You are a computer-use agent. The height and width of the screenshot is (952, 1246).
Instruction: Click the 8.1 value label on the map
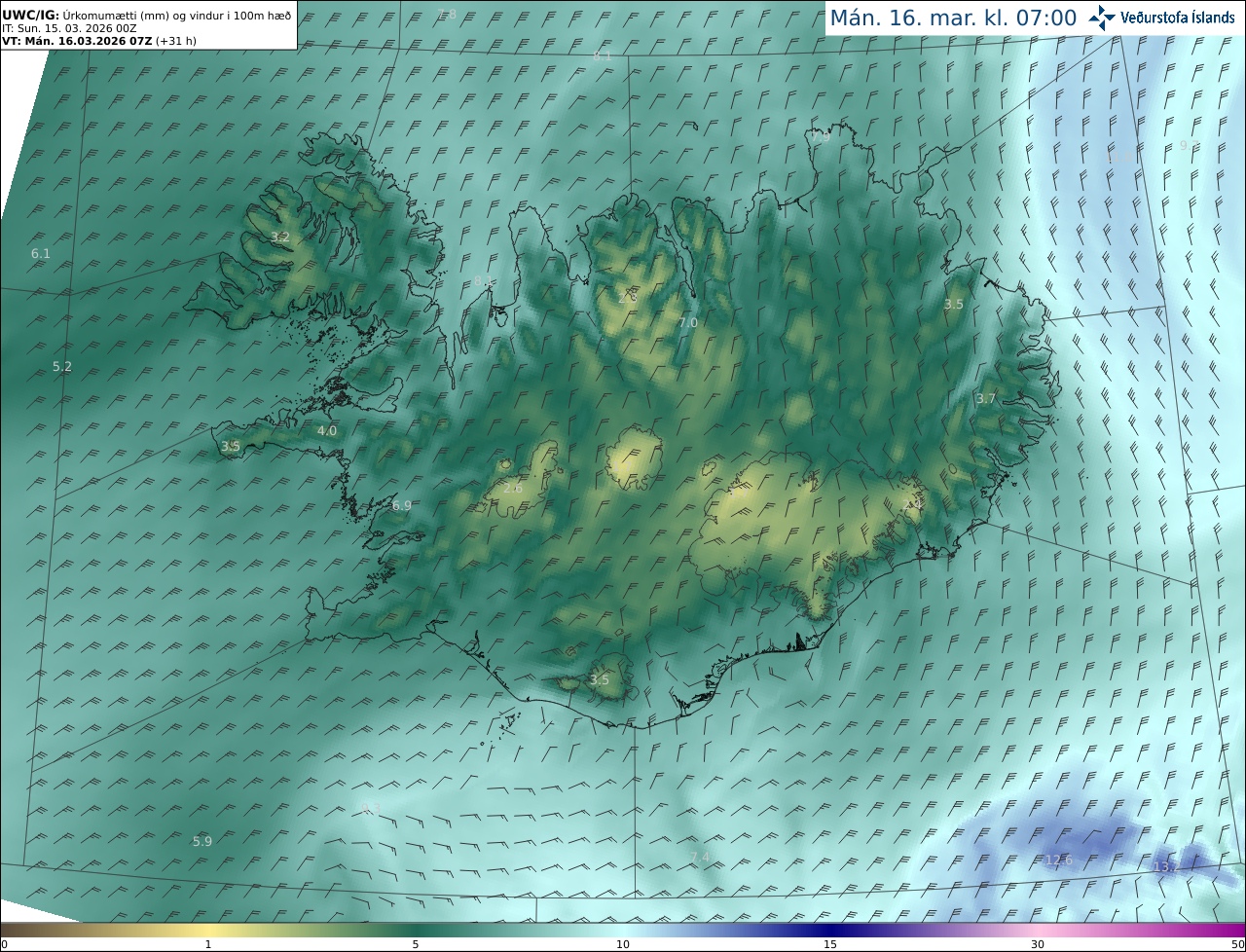(603, 56)
